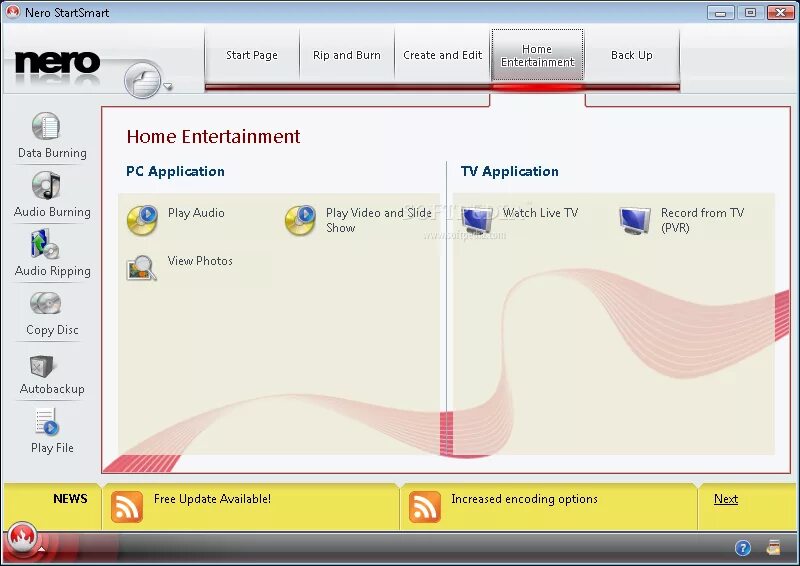Click the round document button near nero logo

point(142,80)
